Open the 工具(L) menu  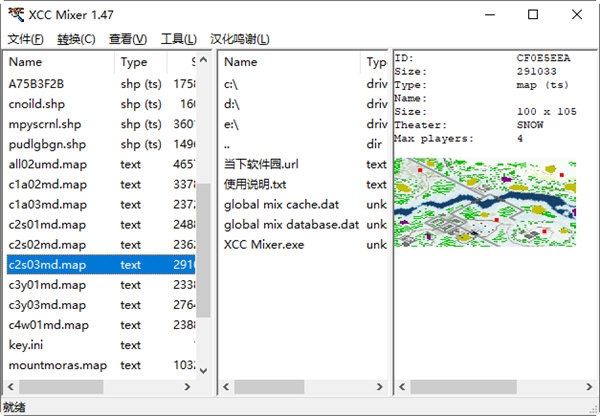click(179, 39)
